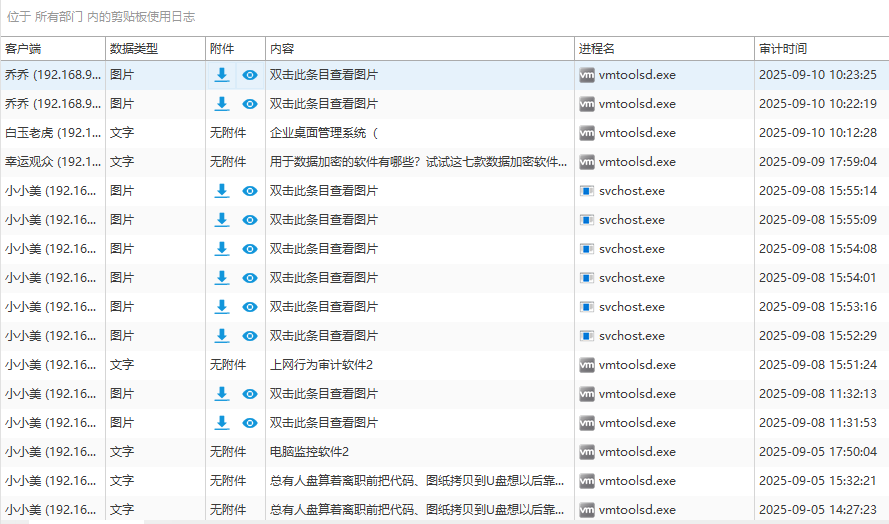889x524 pixels.
Task: Click client 乔乔 in the 10:23:25 row
Action: pyautogui.click(x=53, y=75)
